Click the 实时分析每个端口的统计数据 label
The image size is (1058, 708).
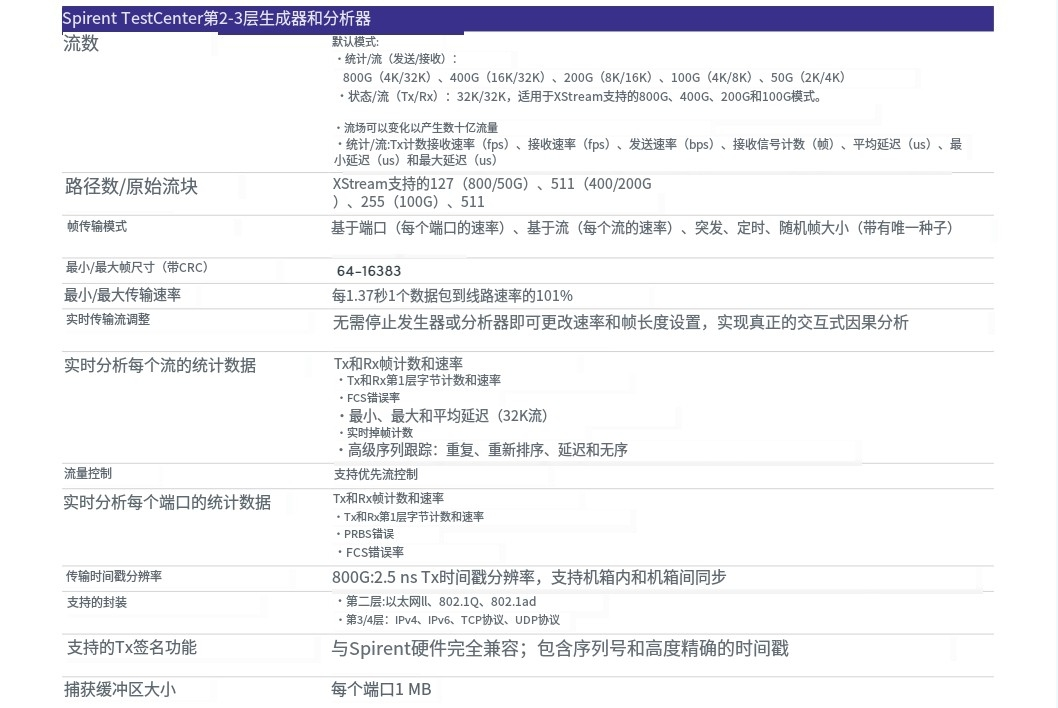tap(167, 502)
